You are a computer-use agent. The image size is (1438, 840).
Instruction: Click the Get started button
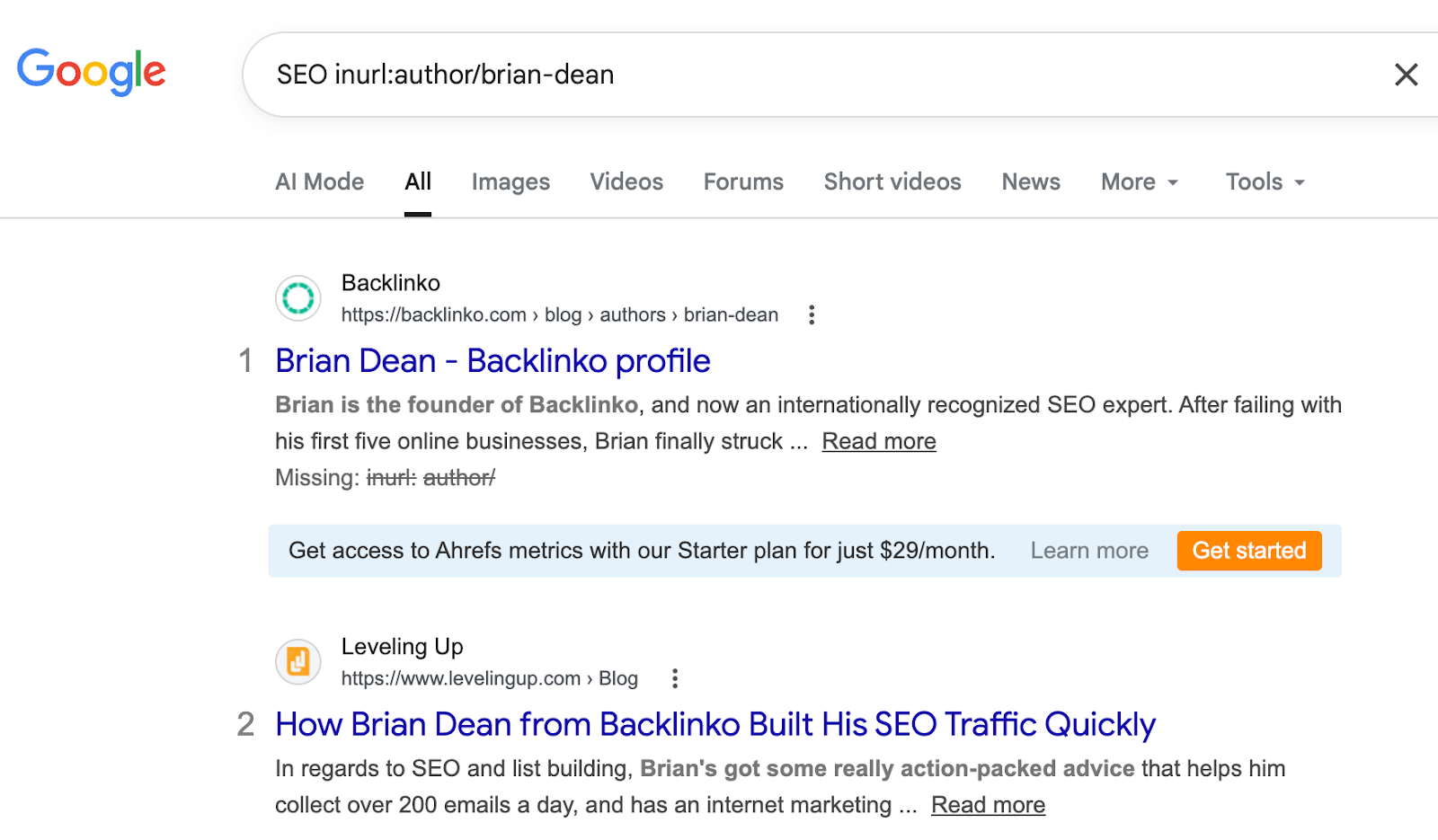[x=1248, y=551]
